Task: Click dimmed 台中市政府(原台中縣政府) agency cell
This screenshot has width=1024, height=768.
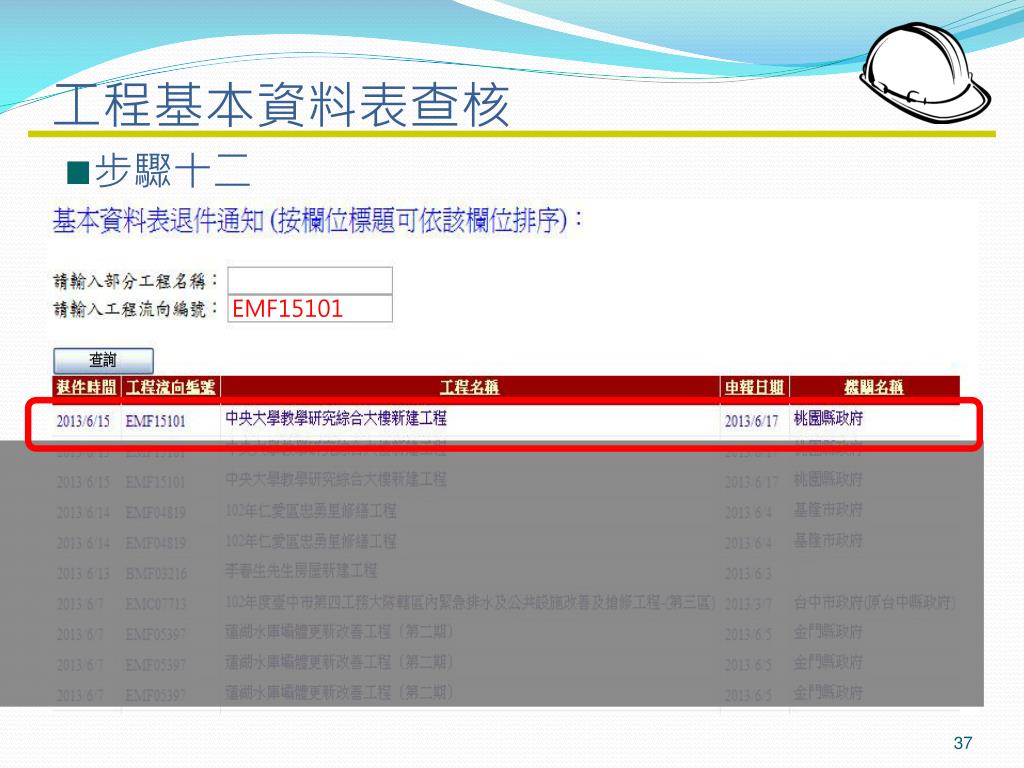Action: coord(874,602)
